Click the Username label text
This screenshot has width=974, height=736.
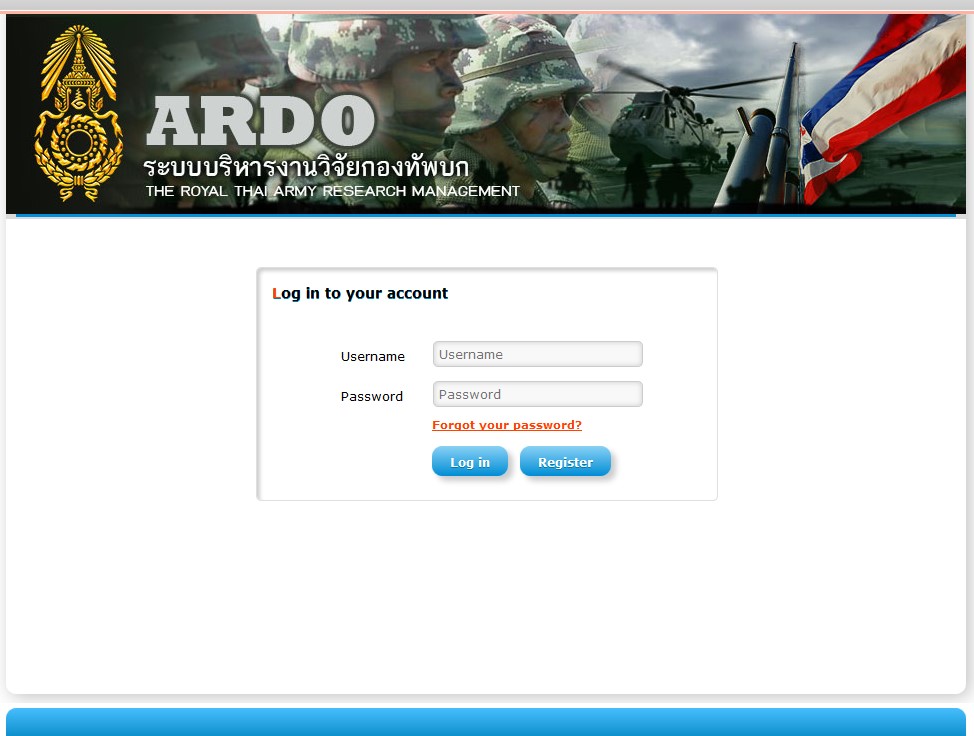[373, 357]
